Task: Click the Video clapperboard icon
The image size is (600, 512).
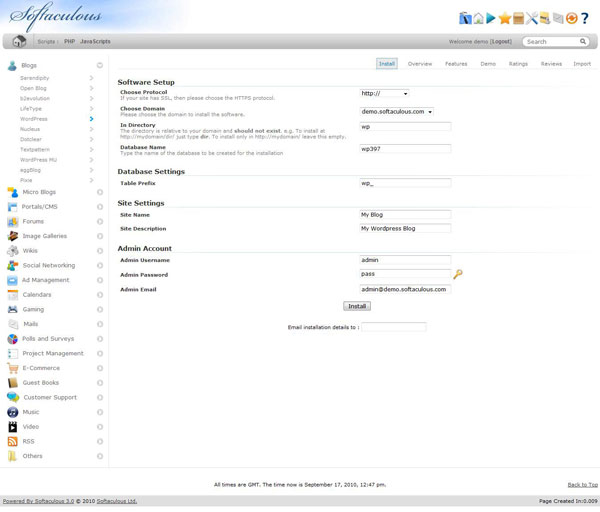Action: click(12, 427)
